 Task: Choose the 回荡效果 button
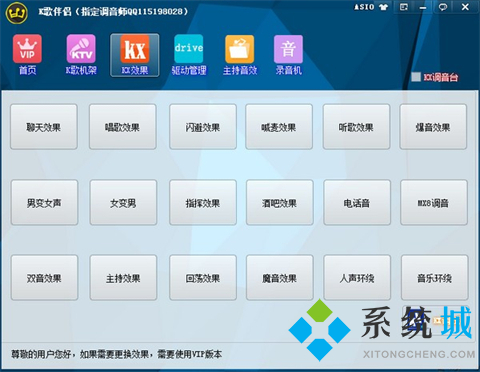[203, 278]
